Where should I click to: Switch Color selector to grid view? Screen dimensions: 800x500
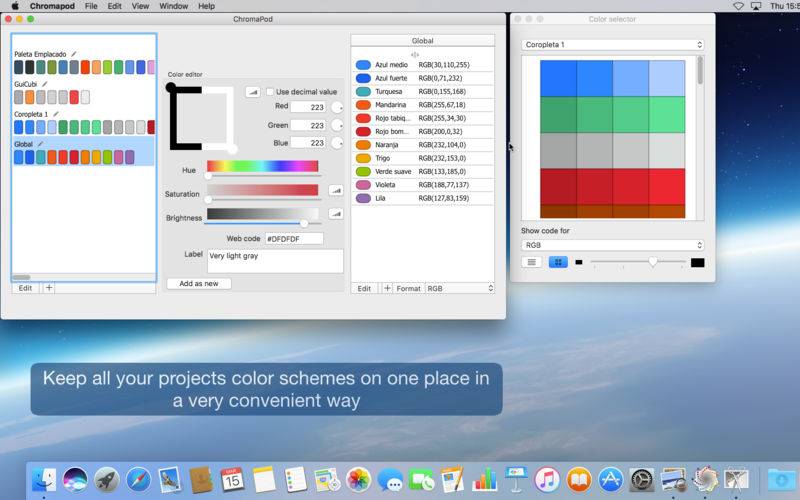[558, 262]
